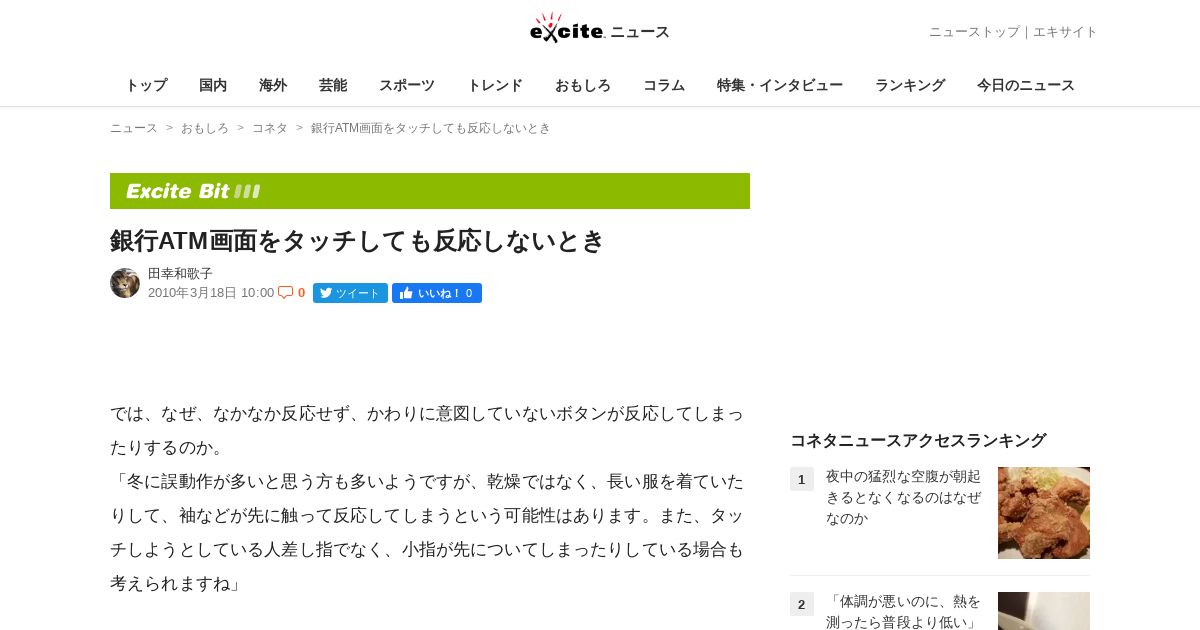The image size is (1200, 630).
Task: Select the 芸能 menu item
Action: [333, 85]
